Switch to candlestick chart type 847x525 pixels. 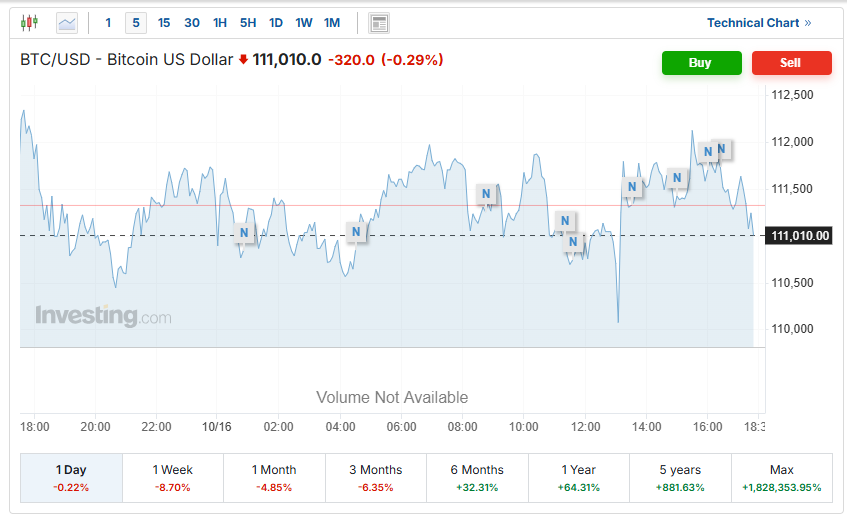click(28, 22)
